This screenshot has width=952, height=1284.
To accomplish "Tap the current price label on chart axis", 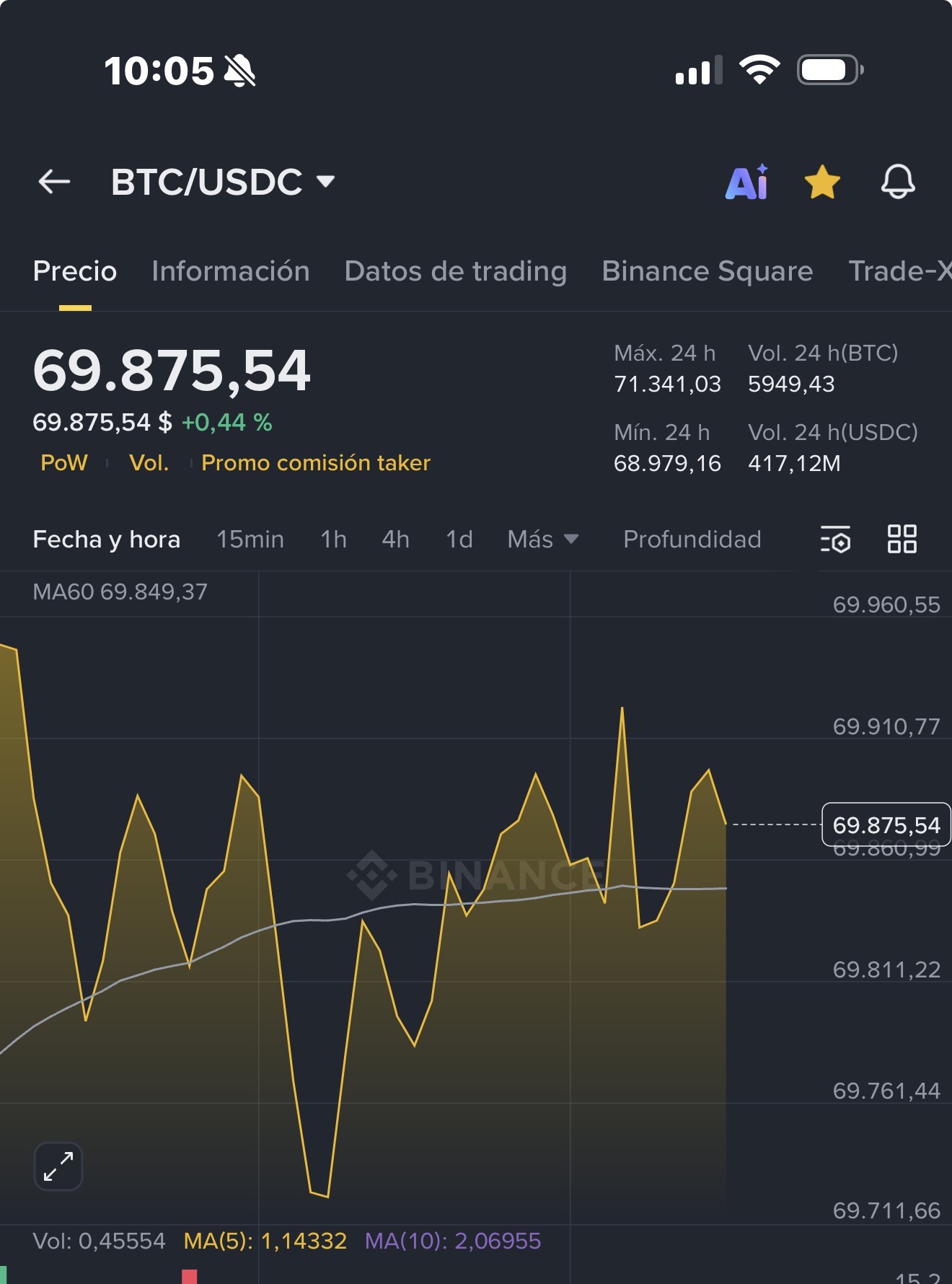I will click(x=886, y=825).
